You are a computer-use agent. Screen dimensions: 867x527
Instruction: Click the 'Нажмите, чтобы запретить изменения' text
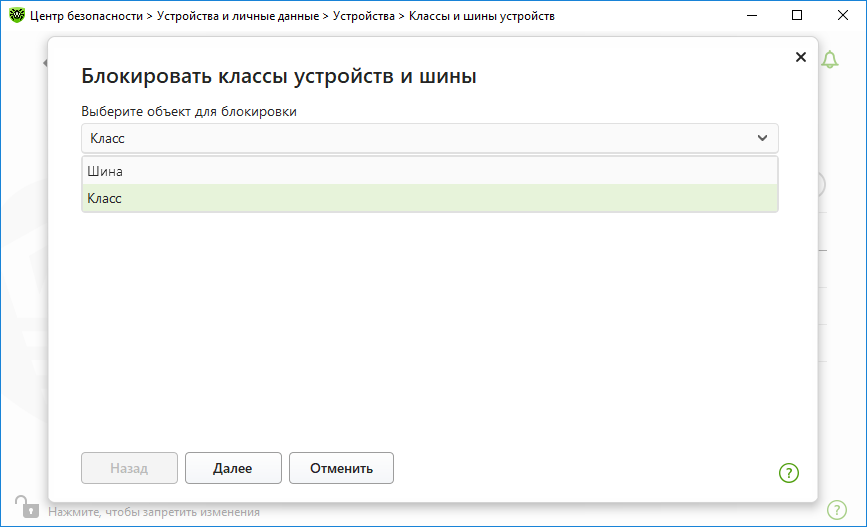(x=154, y=512)
